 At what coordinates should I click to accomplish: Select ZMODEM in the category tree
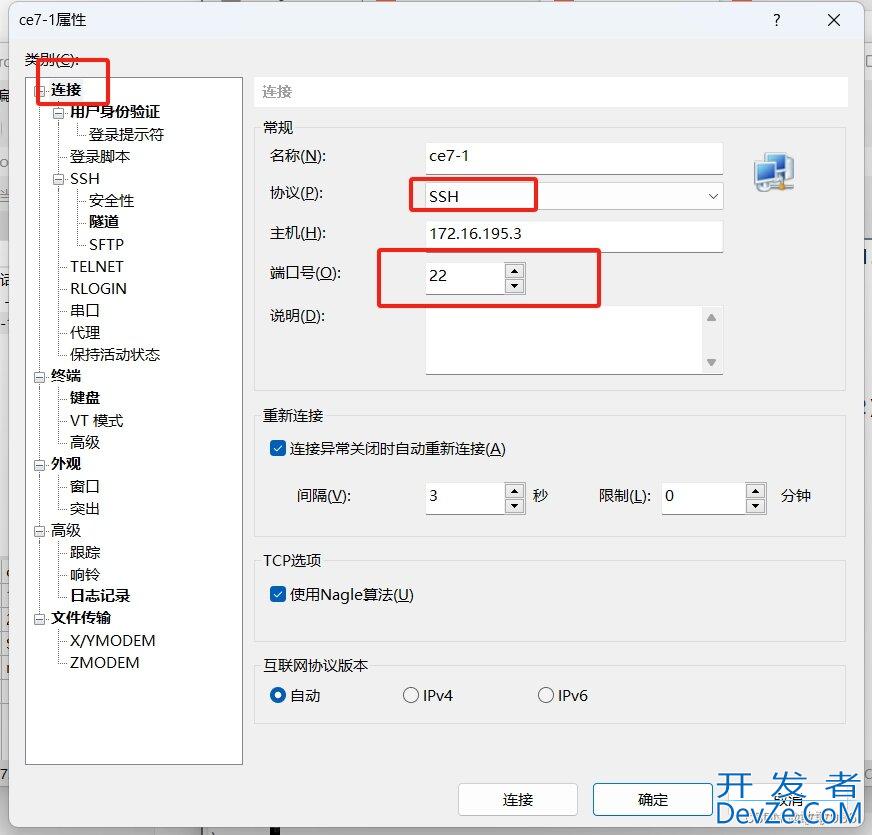[105, 662]
